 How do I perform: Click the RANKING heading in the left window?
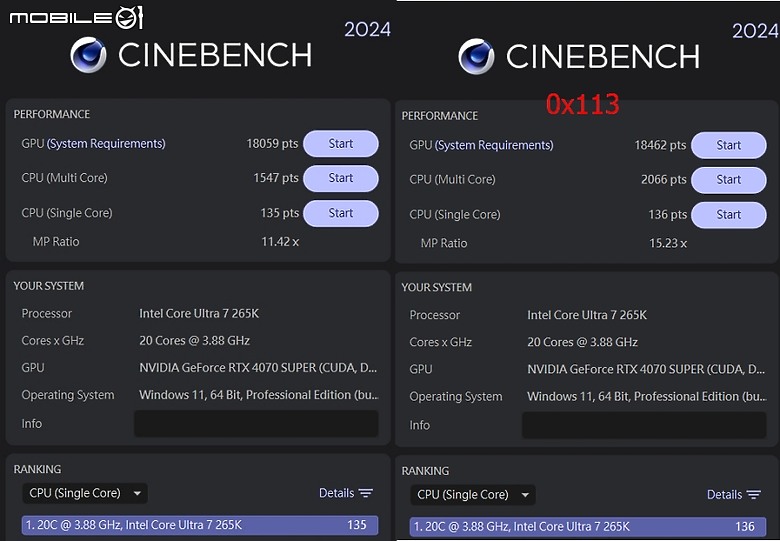click(x=37, y=469)
